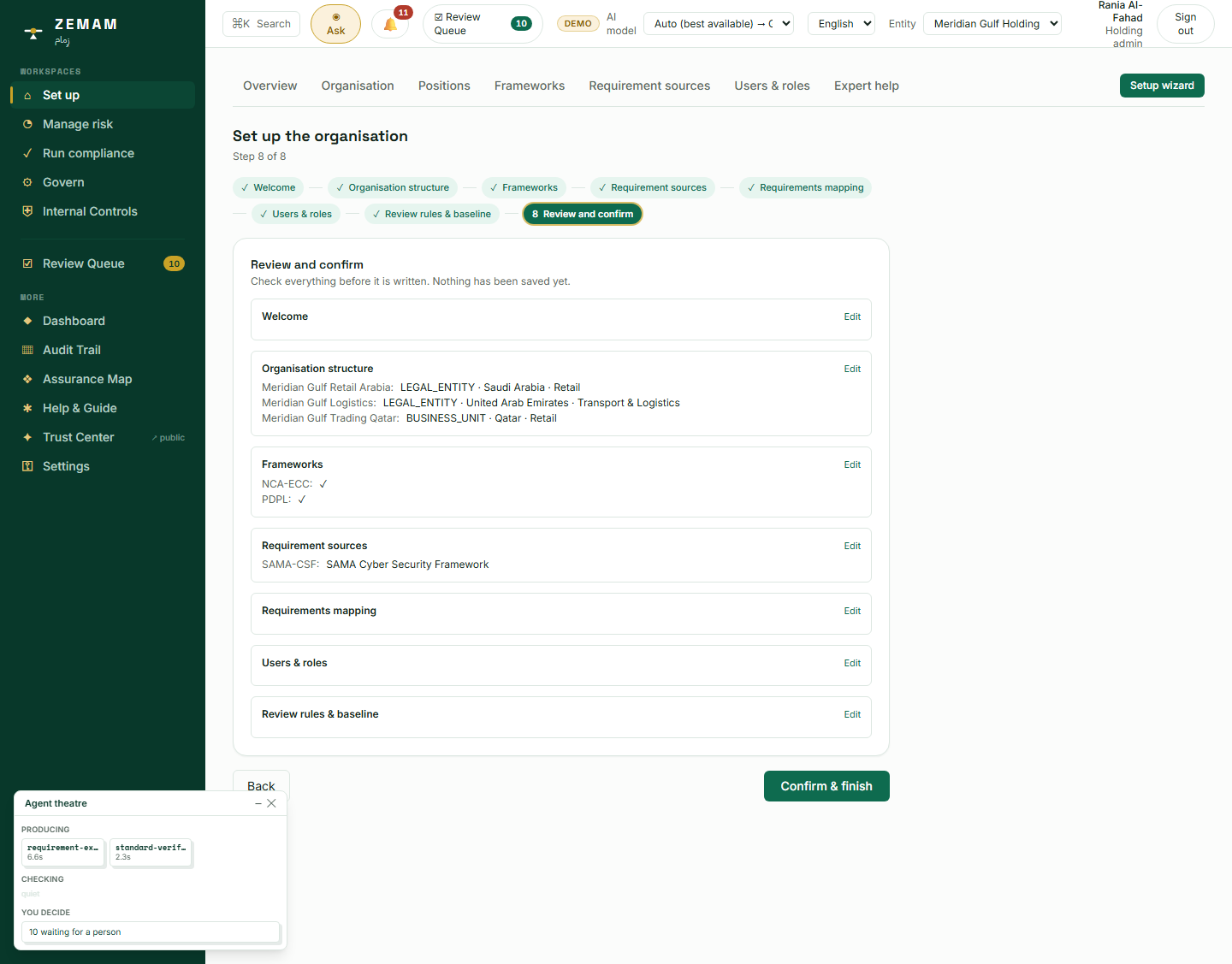Click the Setup wizard button

1162,86
